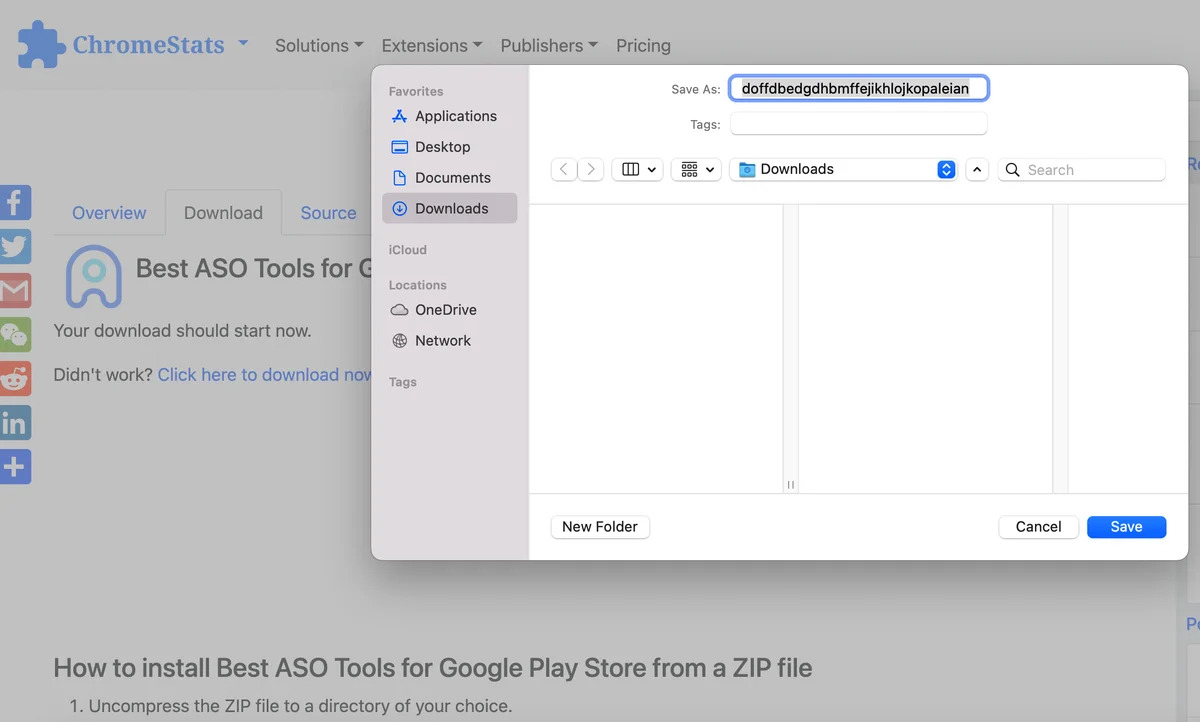Image resolution: width=1200 pixels, height=722 pixels.
Task: Open the Solutions menu
Action: pos(319,46)
